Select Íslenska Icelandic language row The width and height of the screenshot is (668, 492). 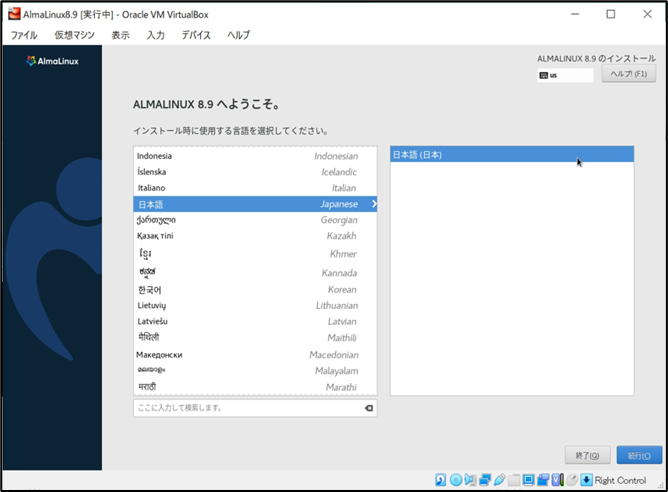coord(255,172)
